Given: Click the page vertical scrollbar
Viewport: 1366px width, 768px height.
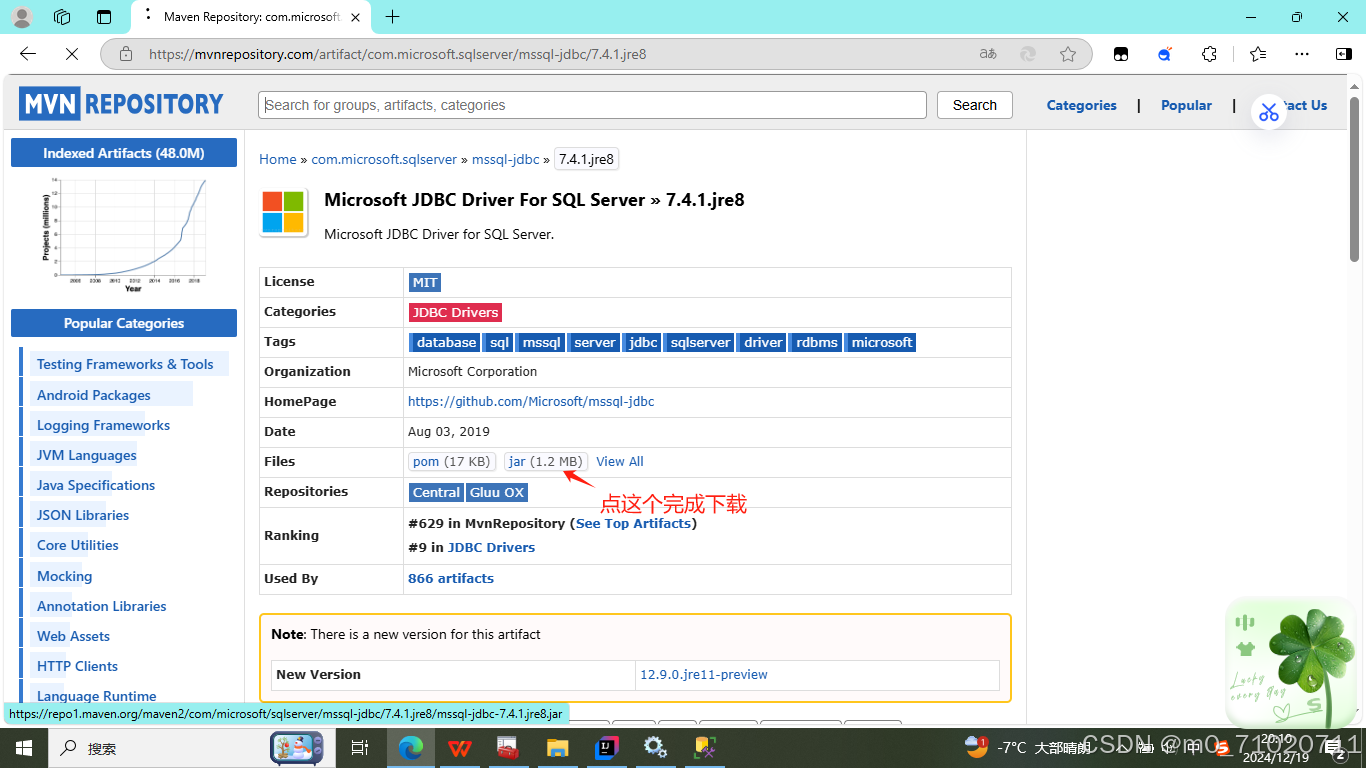Looking at the screenshot, I should 1355,180.
